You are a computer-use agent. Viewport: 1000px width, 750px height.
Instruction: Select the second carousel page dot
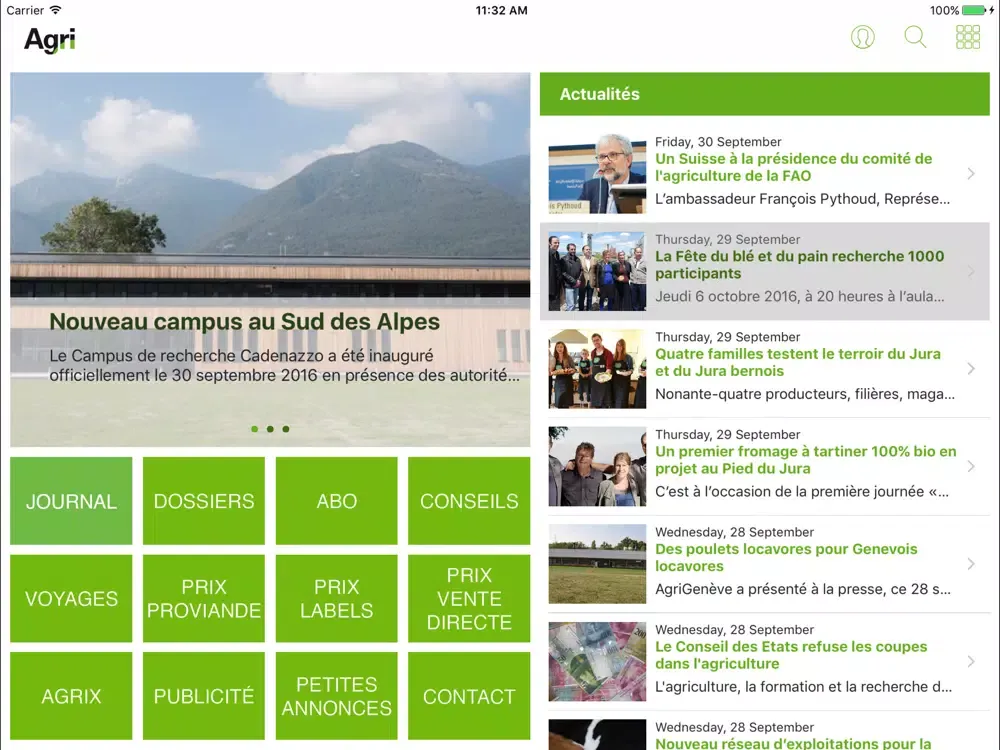270,429
